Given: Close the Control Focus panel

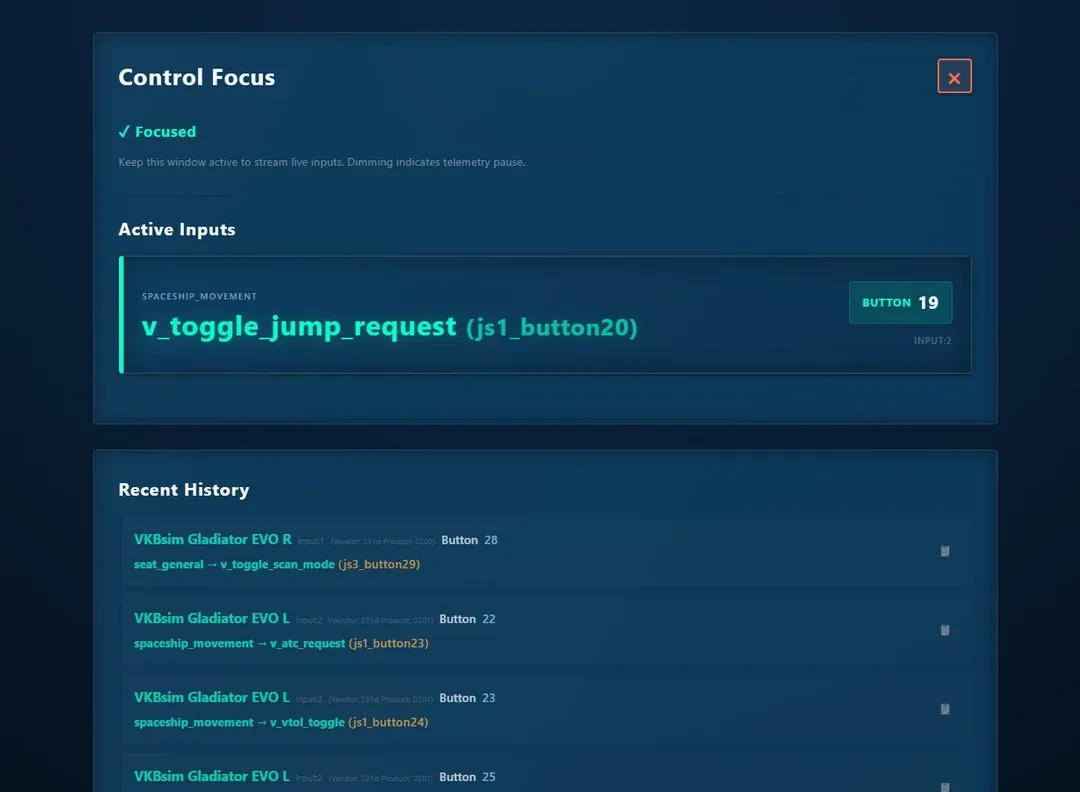Looking at the screenshot, I should pos(954,76).
